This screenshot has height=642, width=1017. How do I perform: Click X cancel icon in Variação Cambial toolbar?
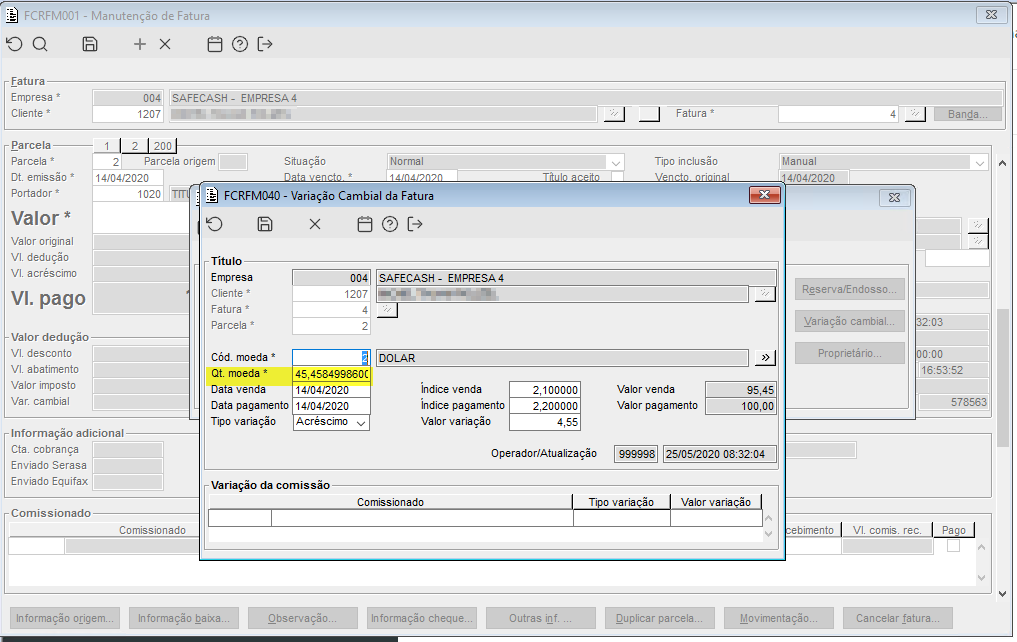315,224
